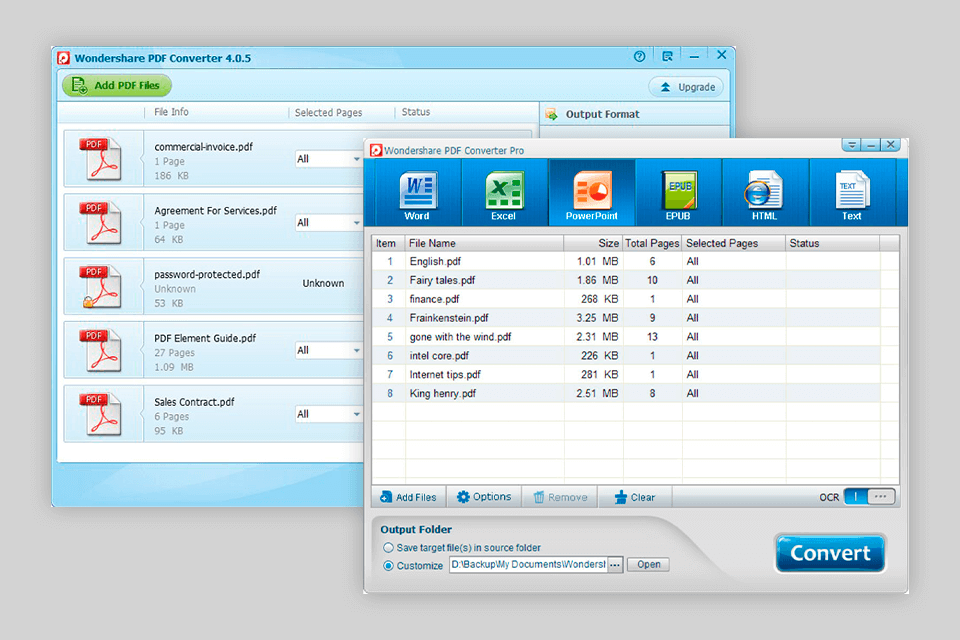
Task: Select Frainkenstein.pdf row
Action: [x=635, y=318]
